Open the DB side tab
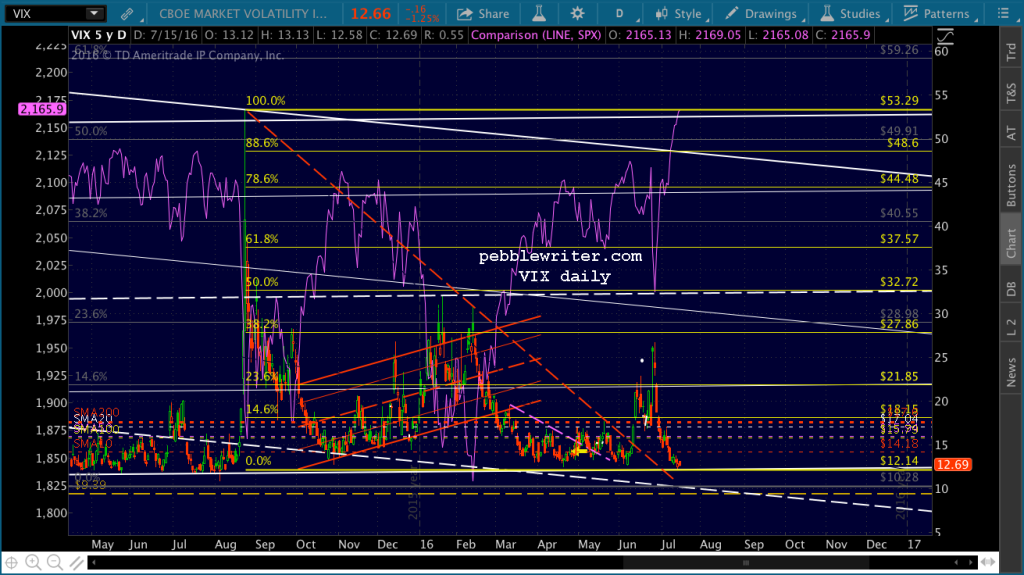Image resolution: width=1024 pixels, height=575 pixels. point(1011,288)
